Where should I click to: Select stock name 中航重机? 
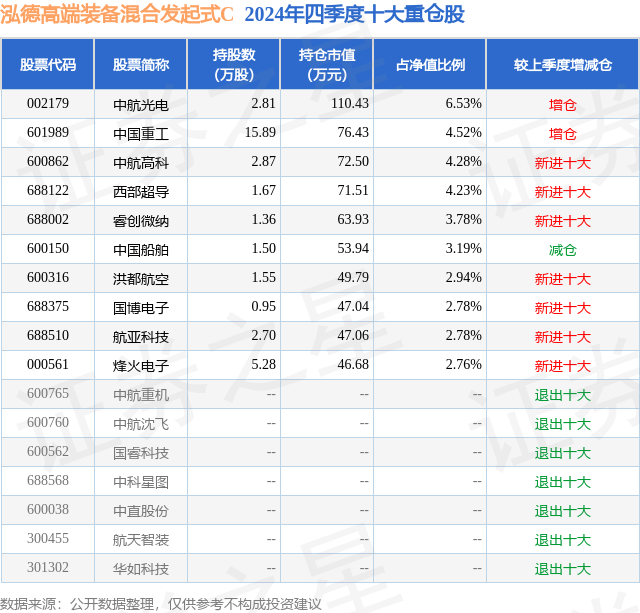point(141,395)
